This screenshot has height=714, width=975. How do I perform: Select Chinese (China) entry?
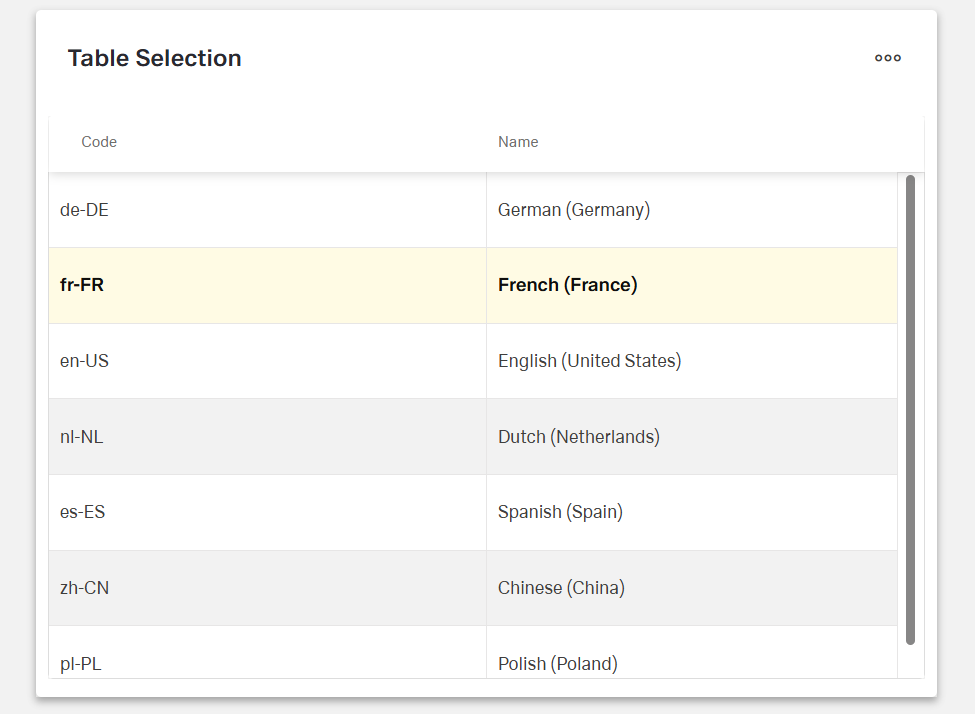coord(560,588)
